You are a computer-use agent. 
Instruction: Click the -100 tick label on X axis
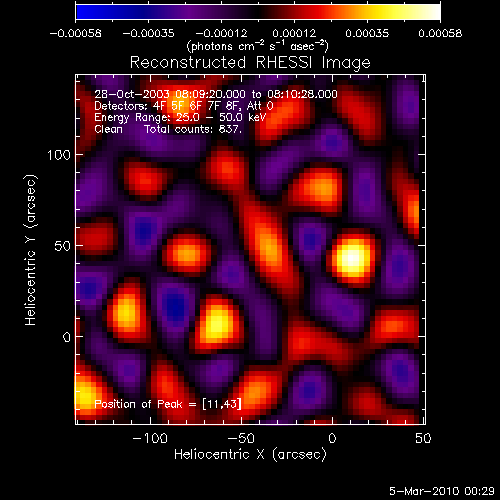tap(150, 438)
